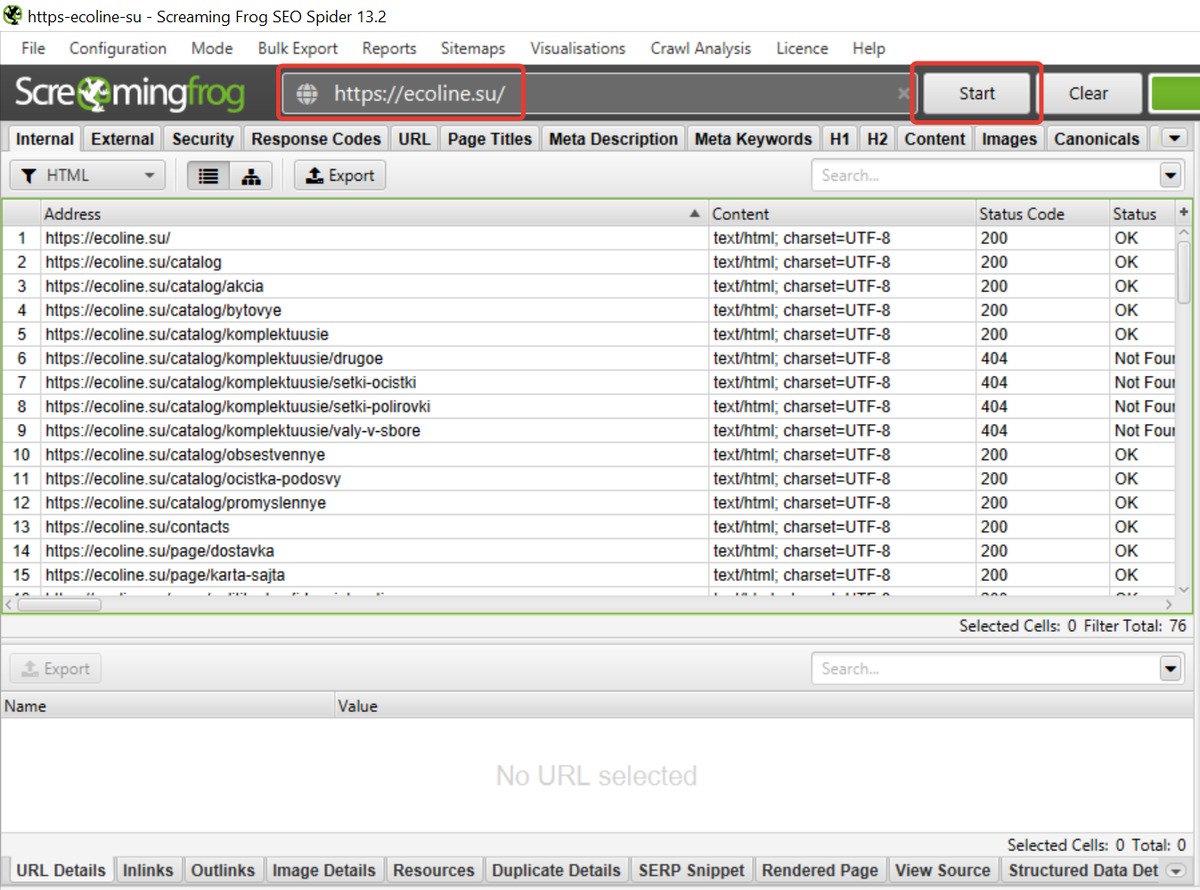1200x890 pixels.
Task: Click the HTML filter funnel icon
Action: 30,175
